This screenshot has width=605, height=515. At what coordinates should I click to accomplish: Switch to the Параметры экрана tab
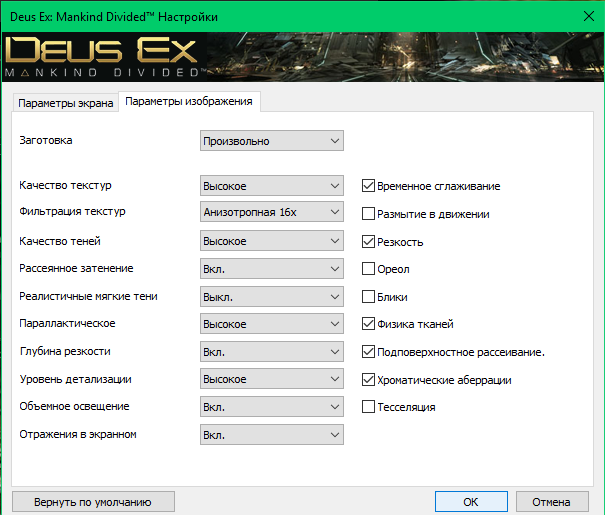coord(66,103)
